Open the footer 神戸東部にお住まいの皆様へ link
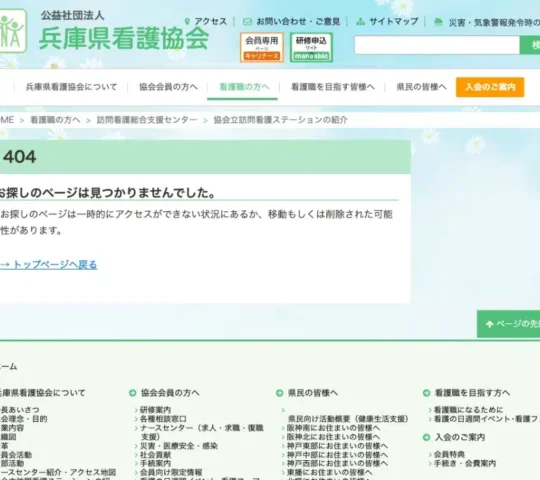This screenshot has width=540, height=480. (x=337, y=446)
